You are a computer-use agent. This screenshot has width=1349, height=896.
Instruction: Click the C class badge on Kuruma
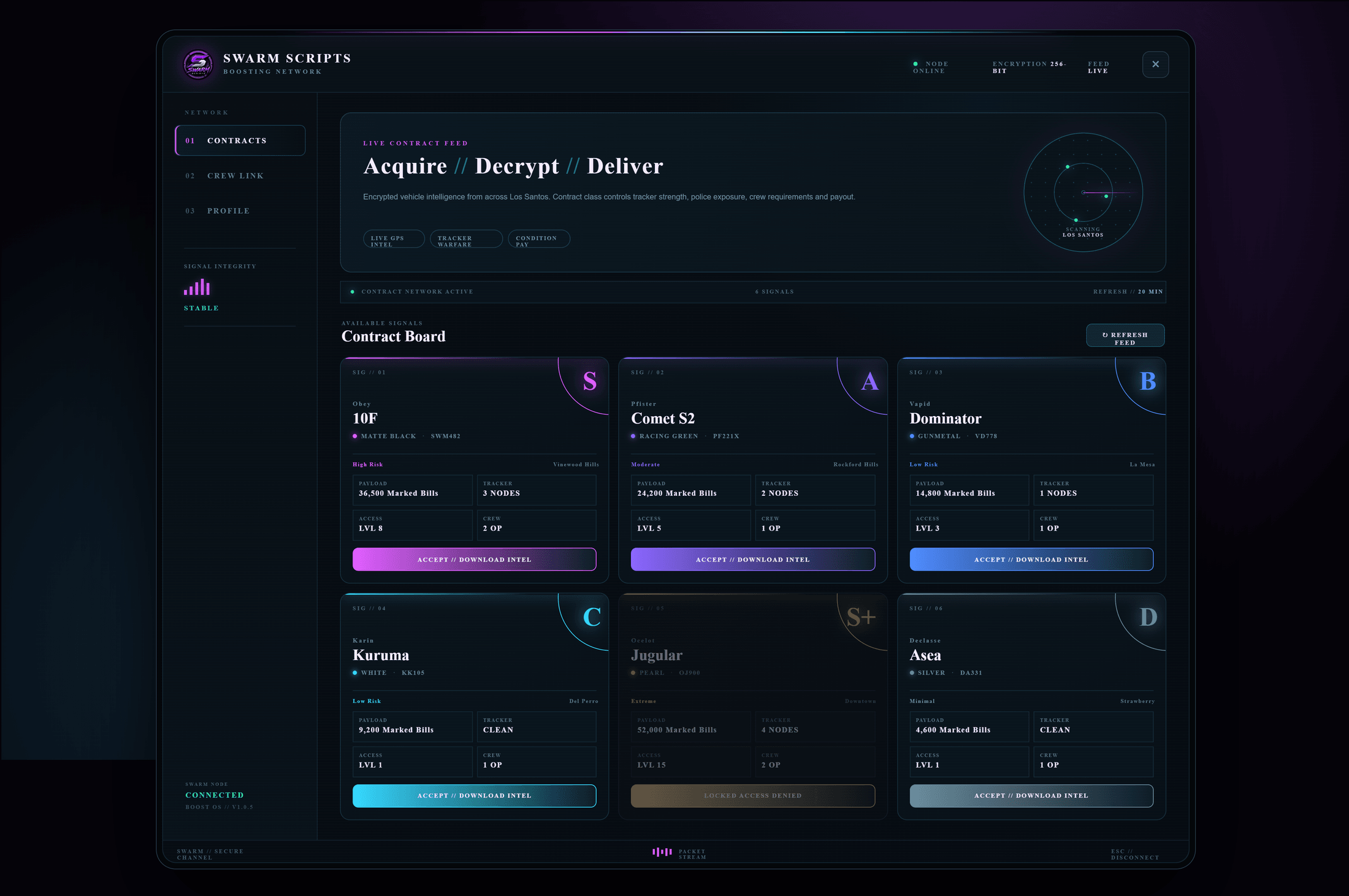(592, 617)
